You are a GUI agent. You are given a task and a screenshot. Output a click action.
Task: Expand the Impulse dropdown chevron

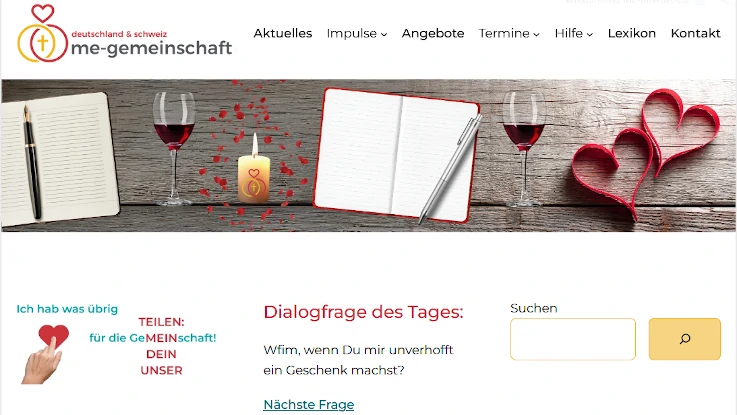384,34
